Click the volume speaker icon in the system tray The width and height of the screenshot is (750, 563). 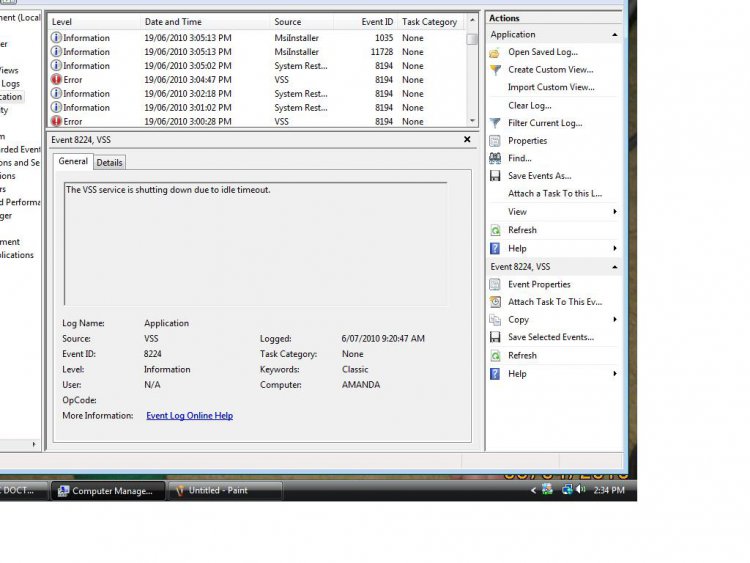tap(581, 489)
